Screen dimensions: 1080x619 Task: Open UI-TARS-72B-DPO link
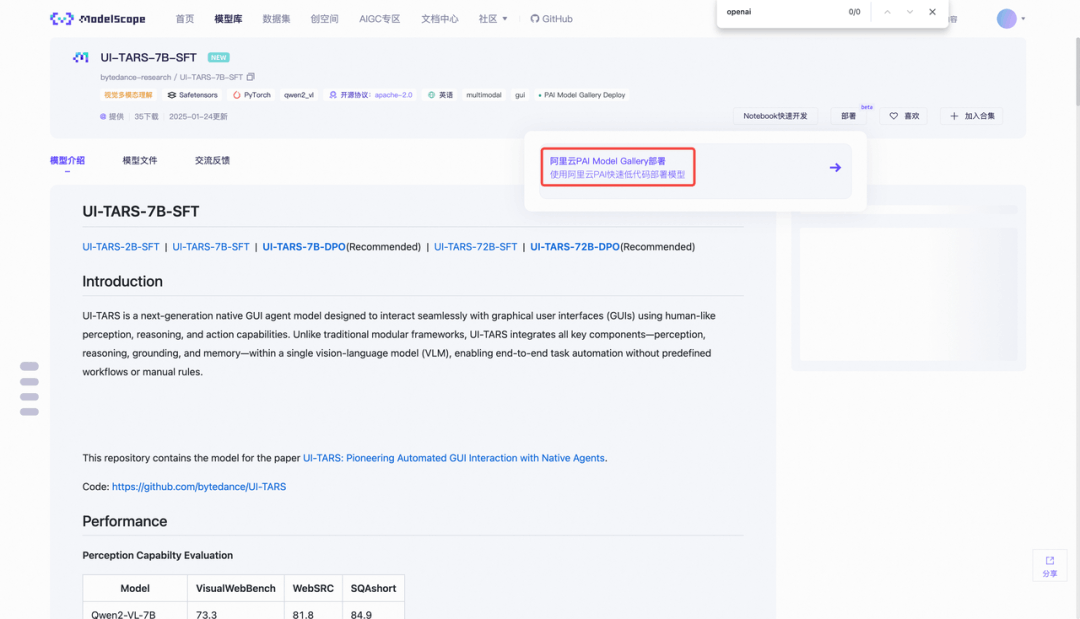[x=574, y=246]
